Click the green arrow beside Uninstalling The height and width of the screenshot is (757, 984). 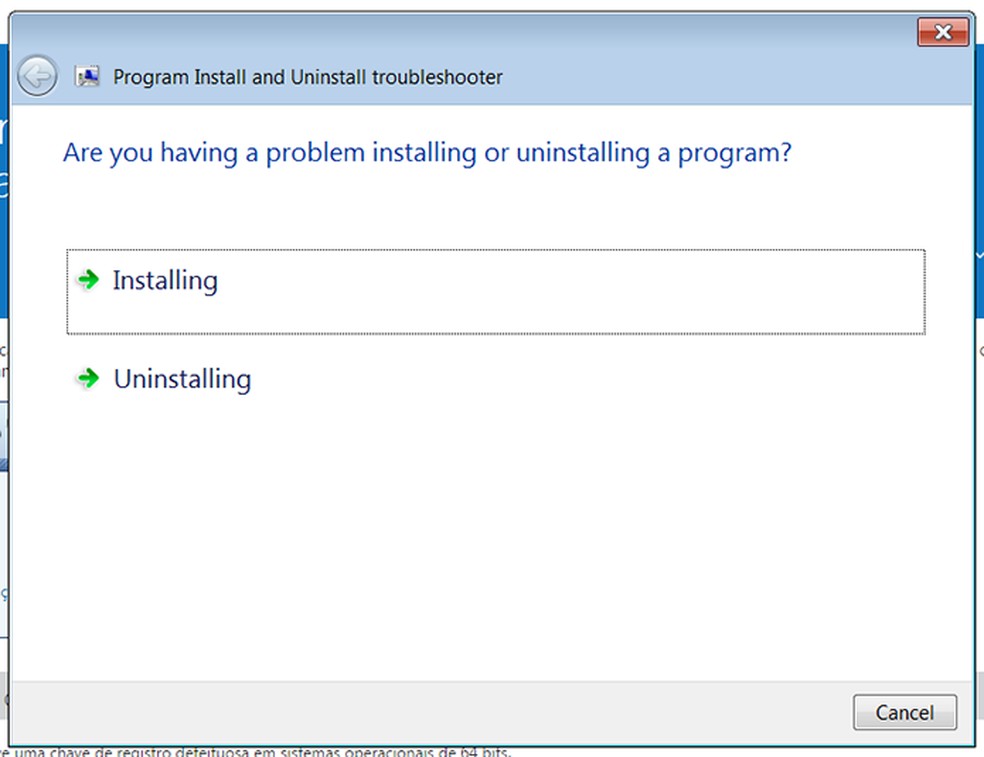(x=89, y=378)
